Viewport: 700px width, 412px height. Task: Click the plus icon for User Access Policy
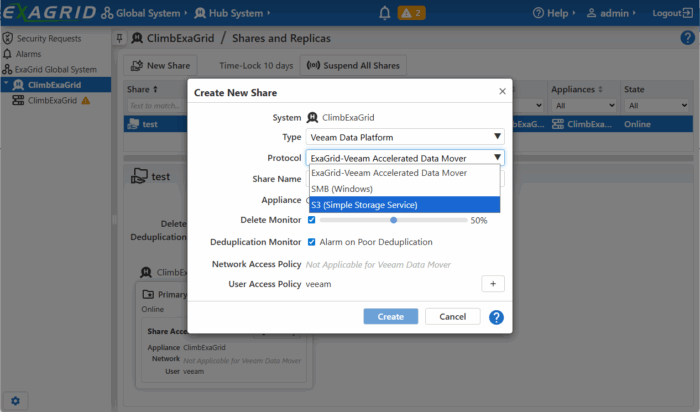tap(493, 284)
